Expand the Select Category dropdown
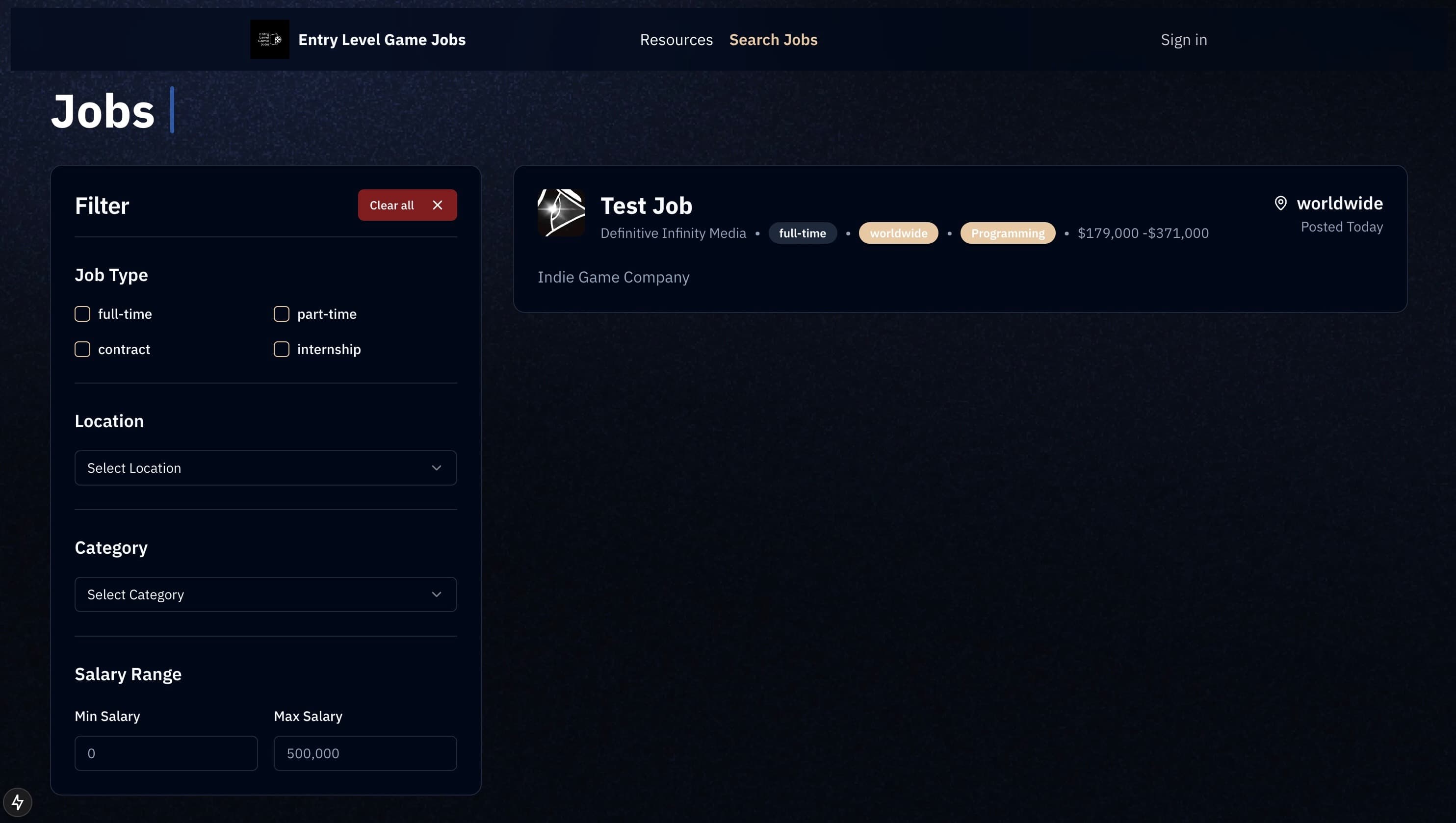Viewport: 1456px width, 823px height. coord(266,594)
